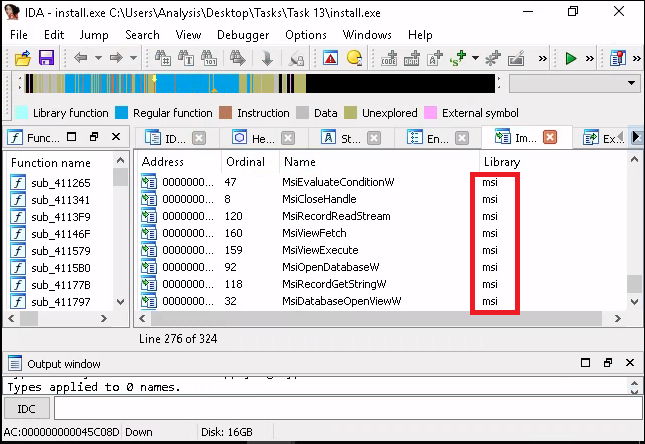The width and height of the screenshot is (645, 444).
Task: Select function sub_41146F
Action: pyautogui.click(x=60, y=234)
